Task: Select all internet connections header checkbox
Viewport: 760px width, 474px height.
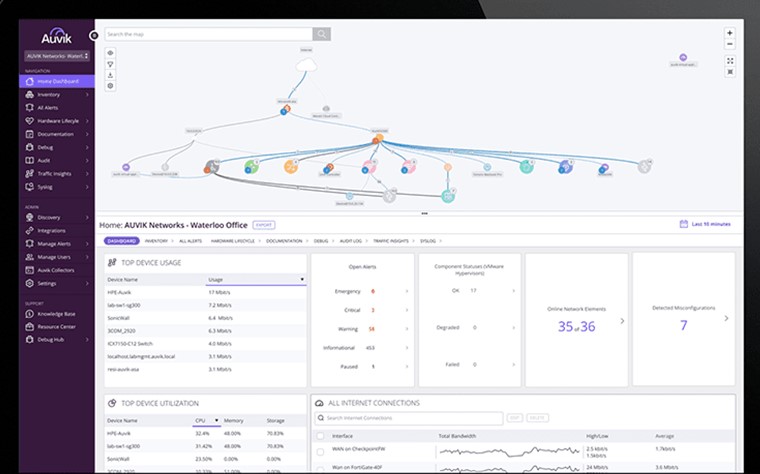Action: pyautogui.click(x=320, y=436)
